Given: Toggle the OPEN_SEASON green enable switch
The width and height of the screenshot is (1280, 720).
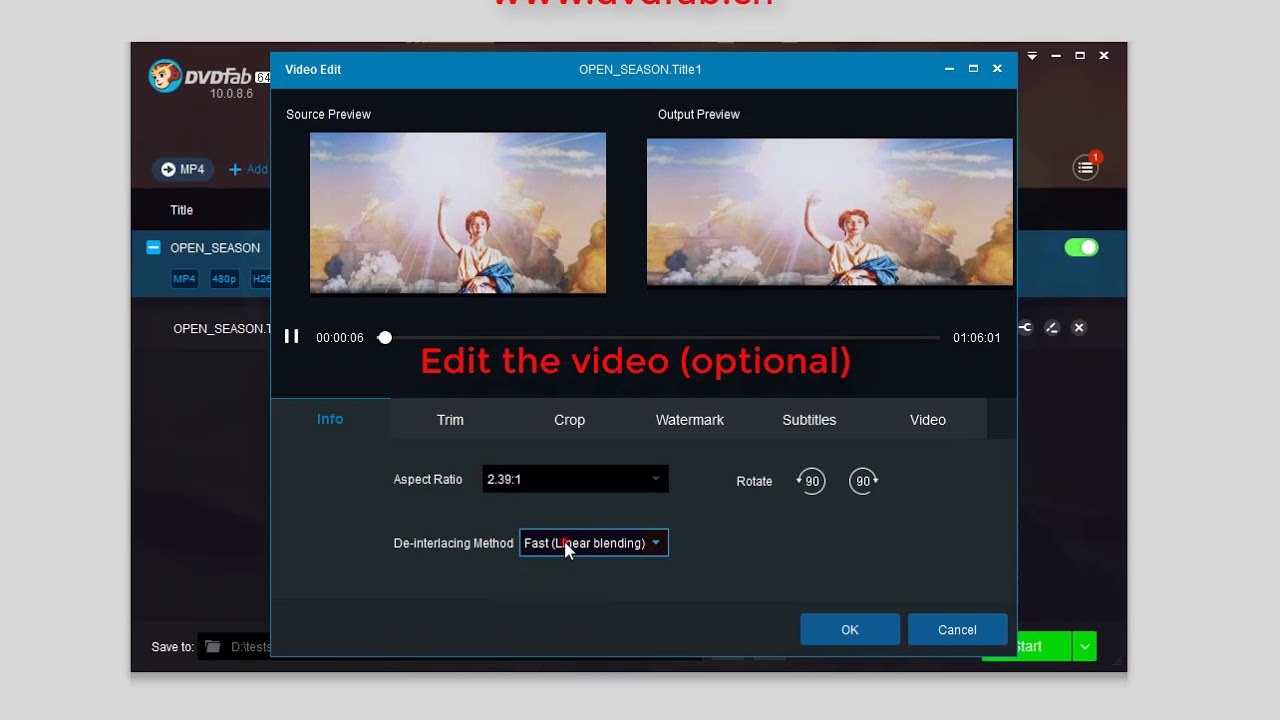Looking at the screenshot, I should click(1081, 247).
